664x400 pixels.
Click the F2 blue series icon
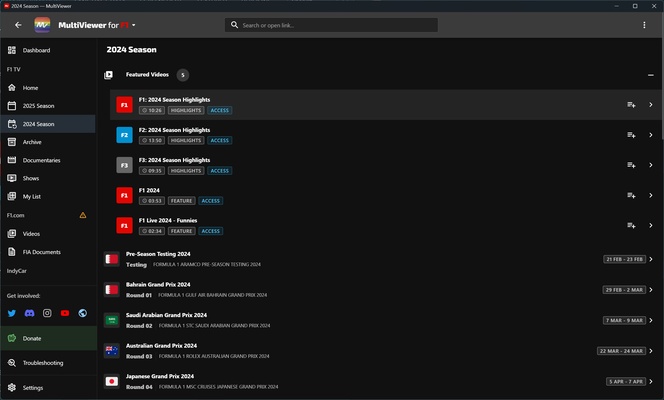point(124,135)
